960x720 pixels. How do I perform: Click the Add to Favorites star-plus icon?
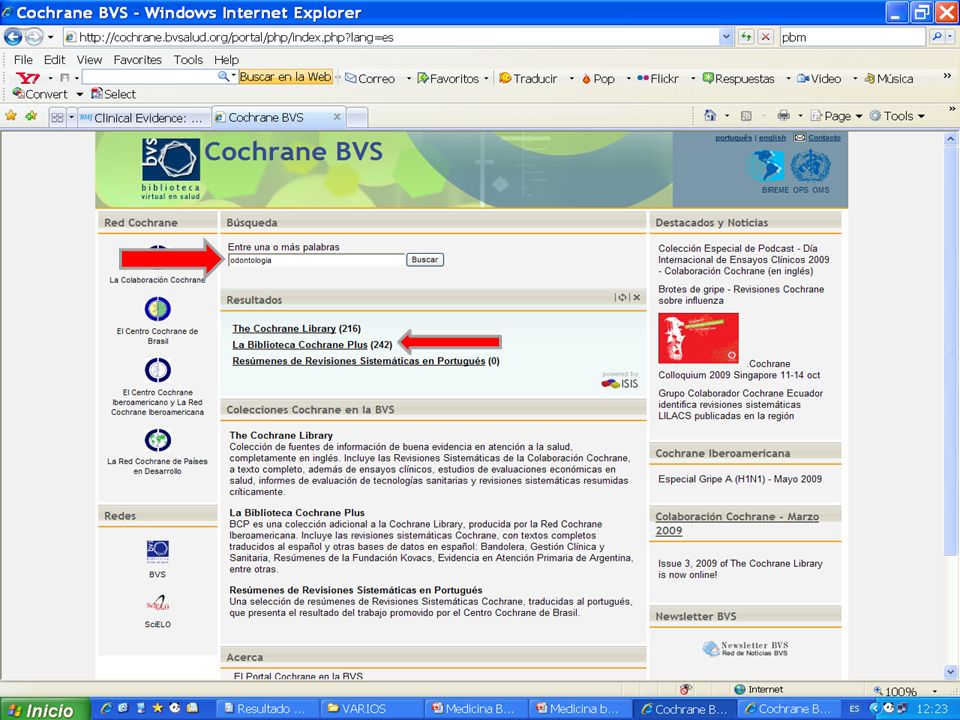(31, 116)
